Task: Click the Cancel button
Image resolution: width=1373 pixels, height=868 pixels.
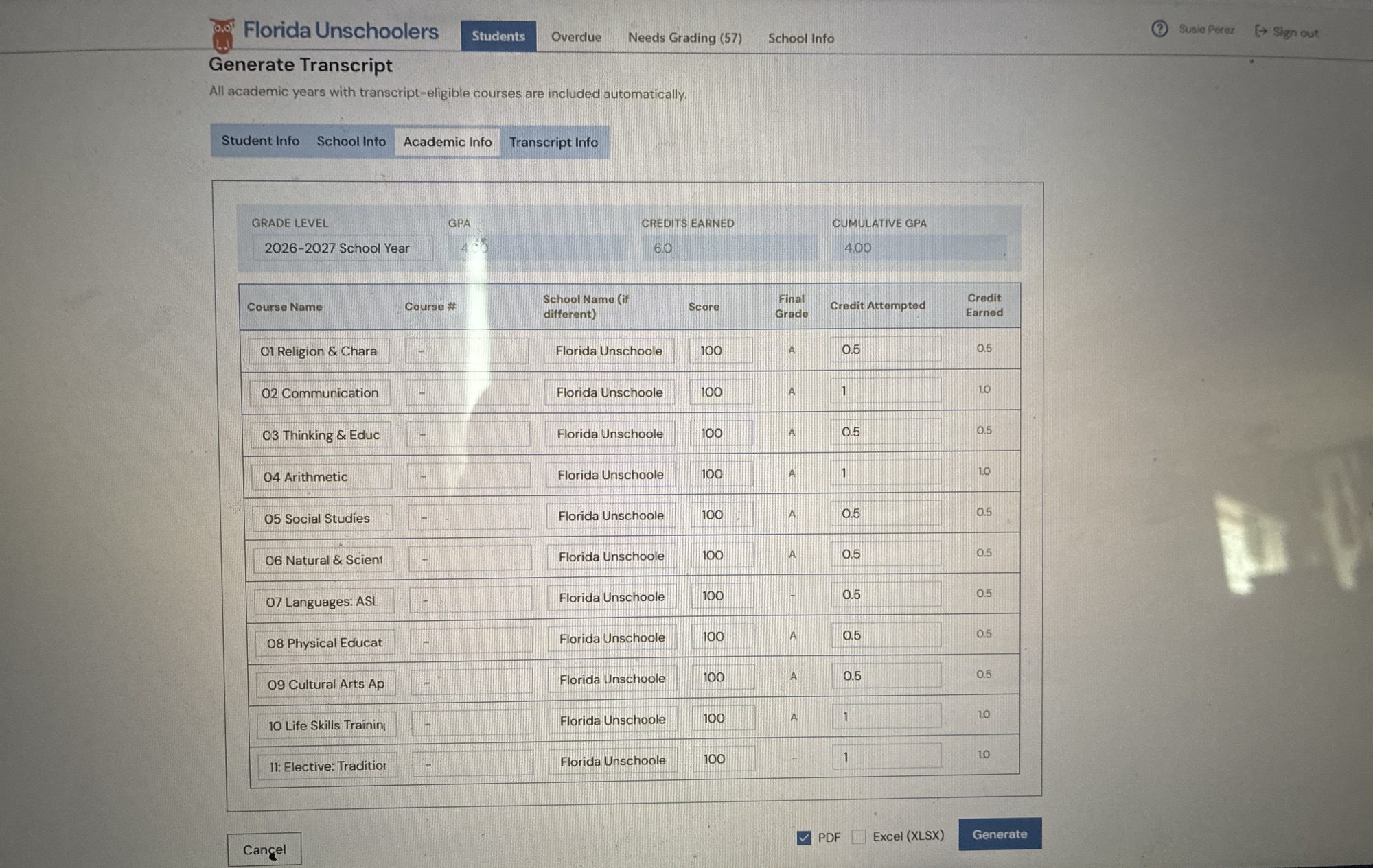Action: (264, 849)
